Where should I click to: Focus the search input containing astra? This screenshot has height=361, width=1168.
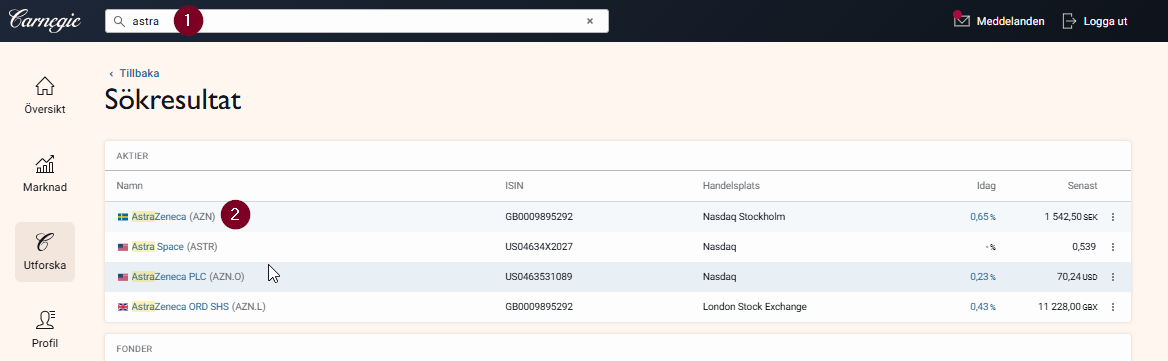(x=357, y=21)
